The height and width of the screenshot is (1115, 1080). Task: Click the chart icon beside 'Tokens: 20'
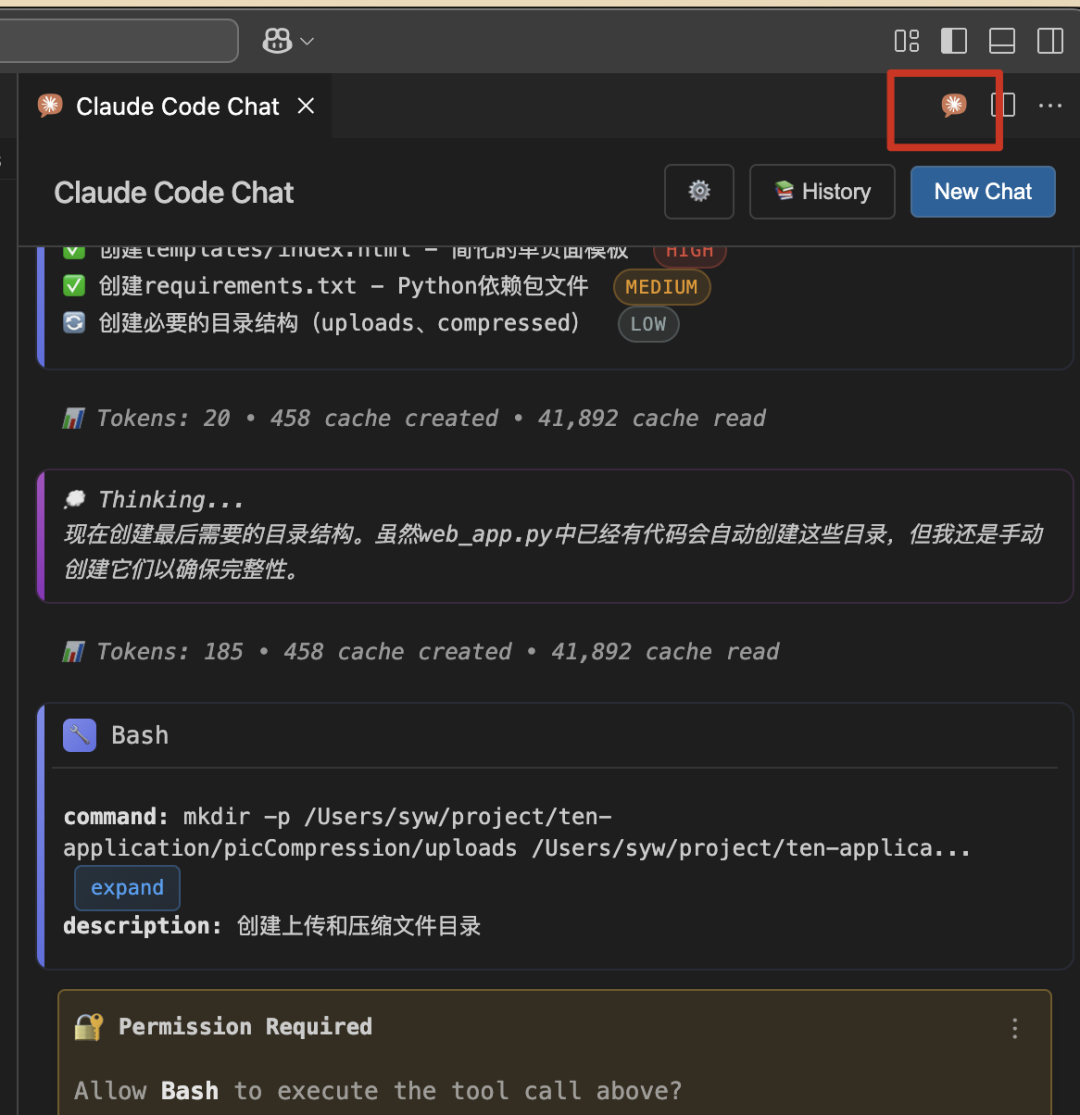point(74,418)
